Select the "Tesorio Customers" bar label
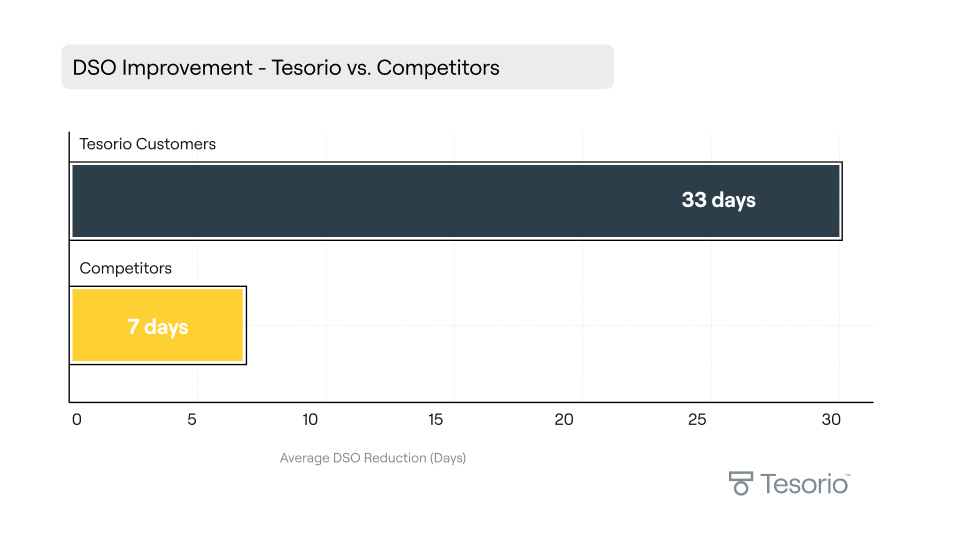 tap(147, 144)
